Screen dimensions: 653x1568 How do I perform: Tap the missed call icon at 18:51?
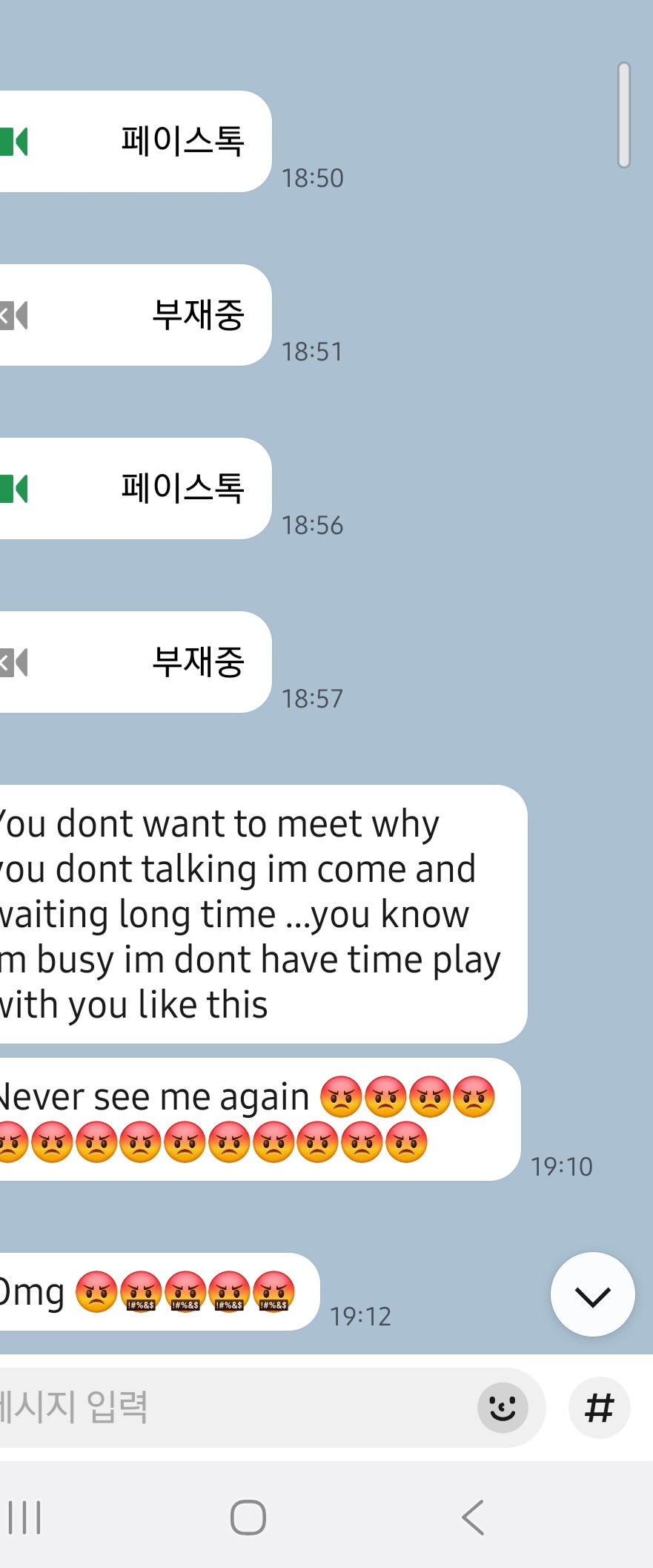tap(13, 315)
